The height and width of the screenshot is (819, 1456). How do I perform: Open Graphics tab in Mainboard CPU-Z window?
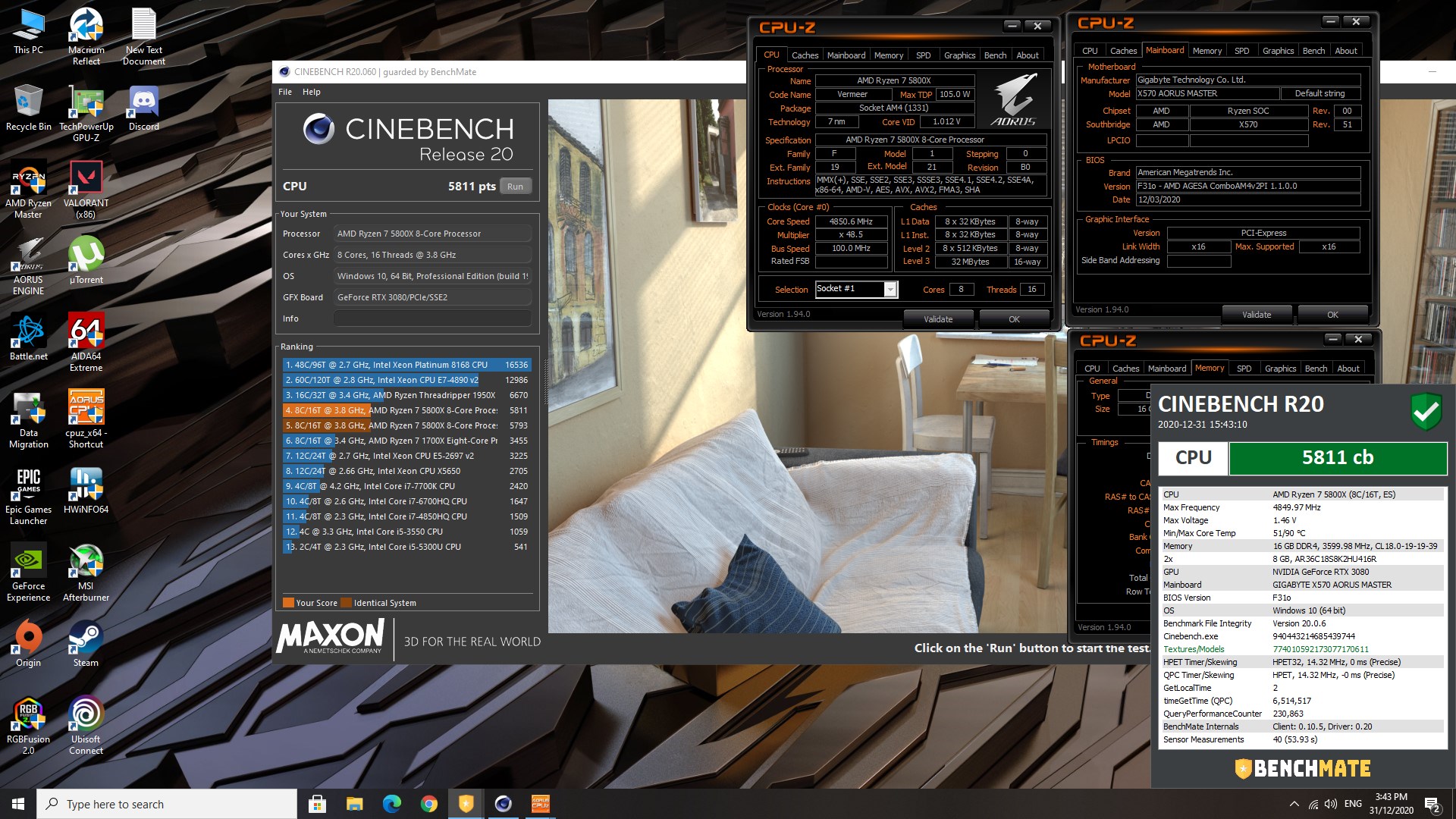coord(1278,51)
